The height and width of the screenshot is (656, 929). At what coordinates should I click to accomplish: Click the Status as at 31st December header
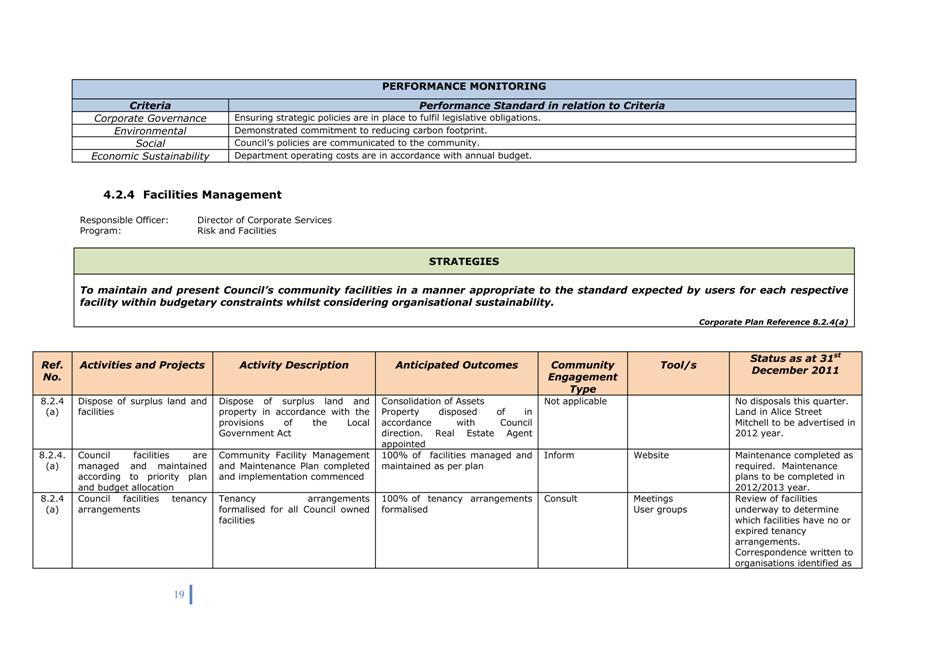pos(795,364)
